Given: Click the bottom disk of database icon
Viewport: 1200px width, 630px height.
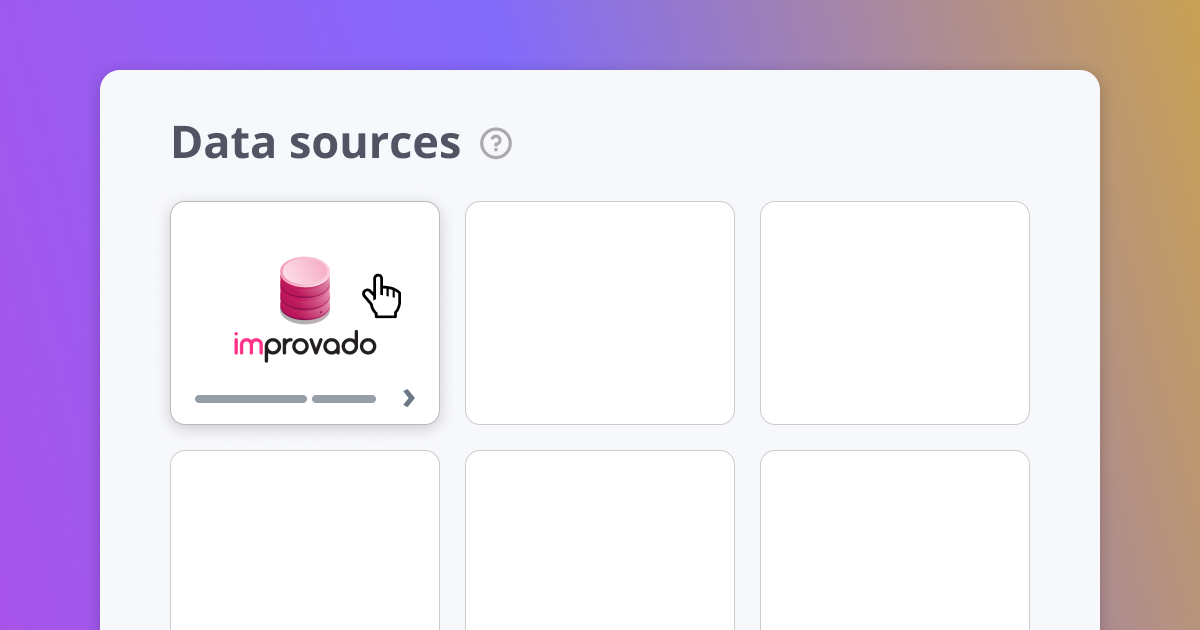Looking at the screenshot, I should click(x=305, y=314).
